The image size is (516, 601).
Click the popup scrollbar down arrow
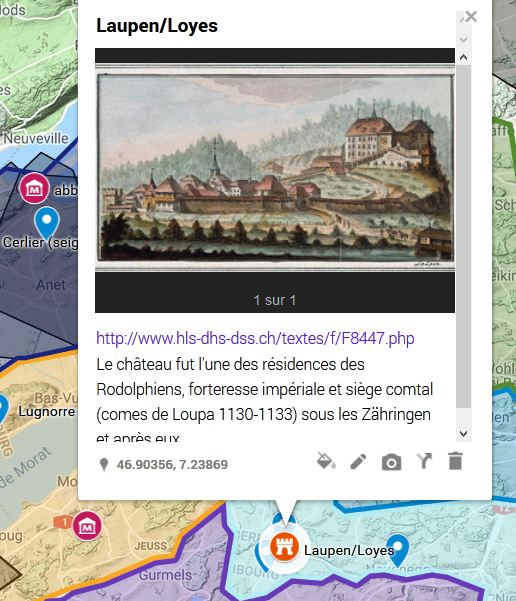463,434
